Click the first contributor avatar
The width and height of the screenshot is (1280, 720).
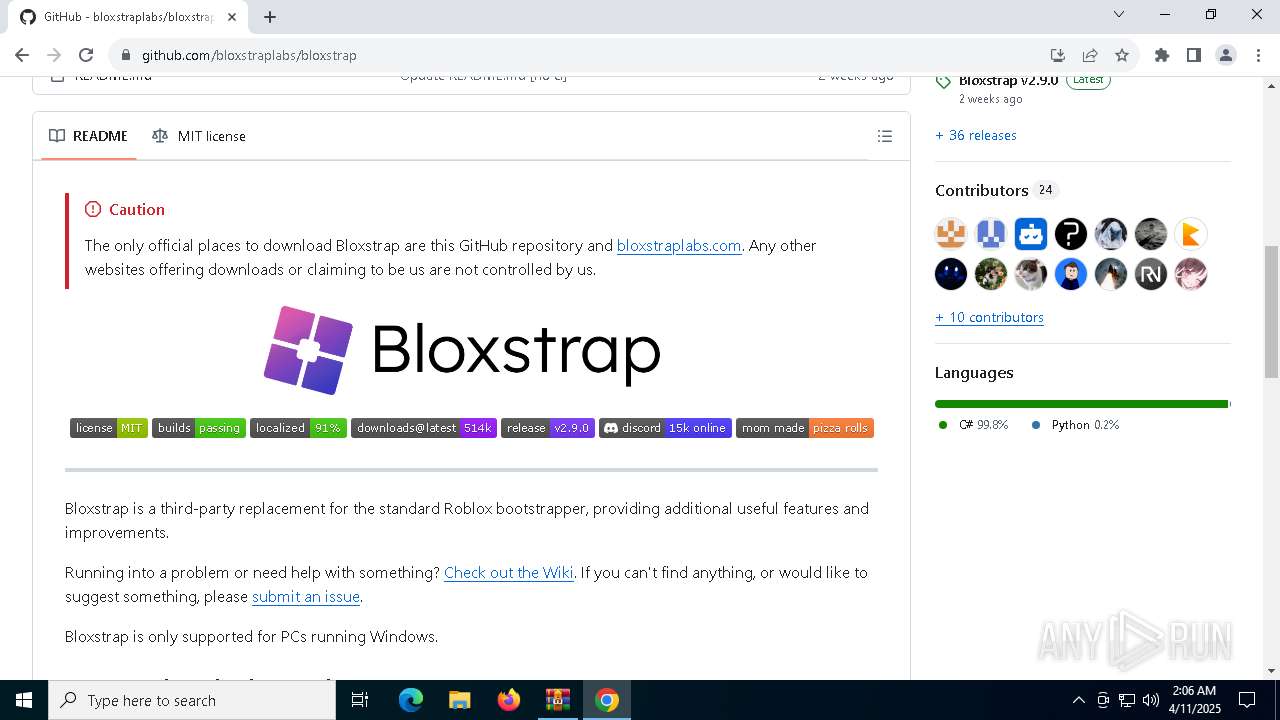pos(951,234)
